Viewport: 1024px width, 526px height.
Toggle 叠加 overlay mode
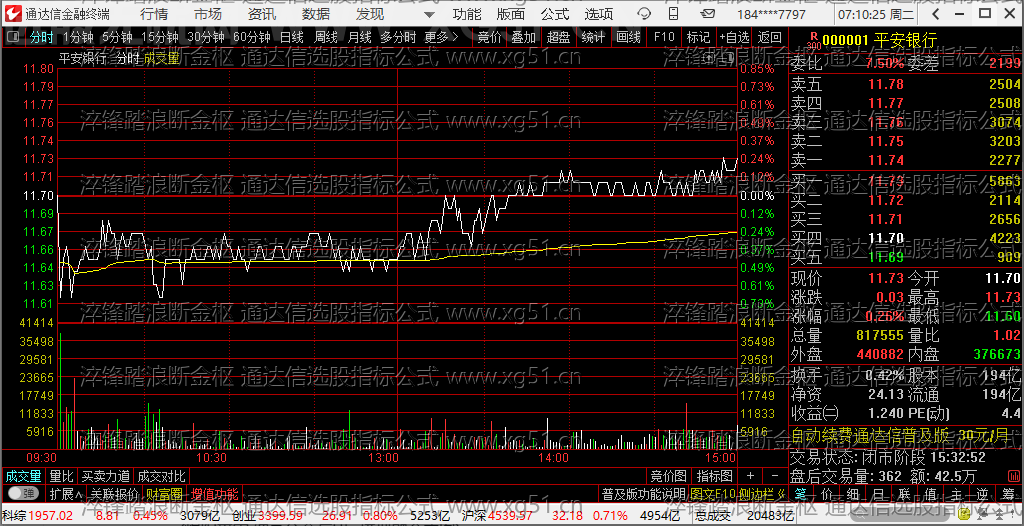point(523,37)
